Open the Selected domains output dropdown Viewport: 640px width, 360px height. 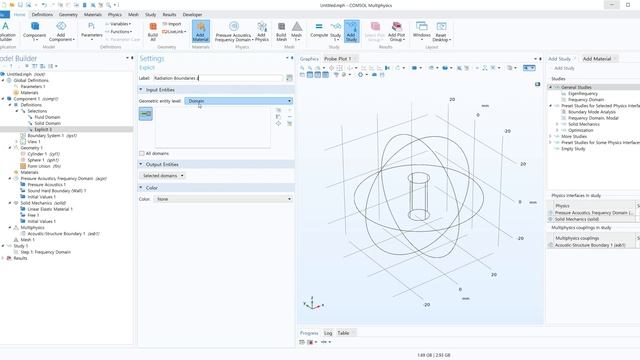[x=162, y=176]
